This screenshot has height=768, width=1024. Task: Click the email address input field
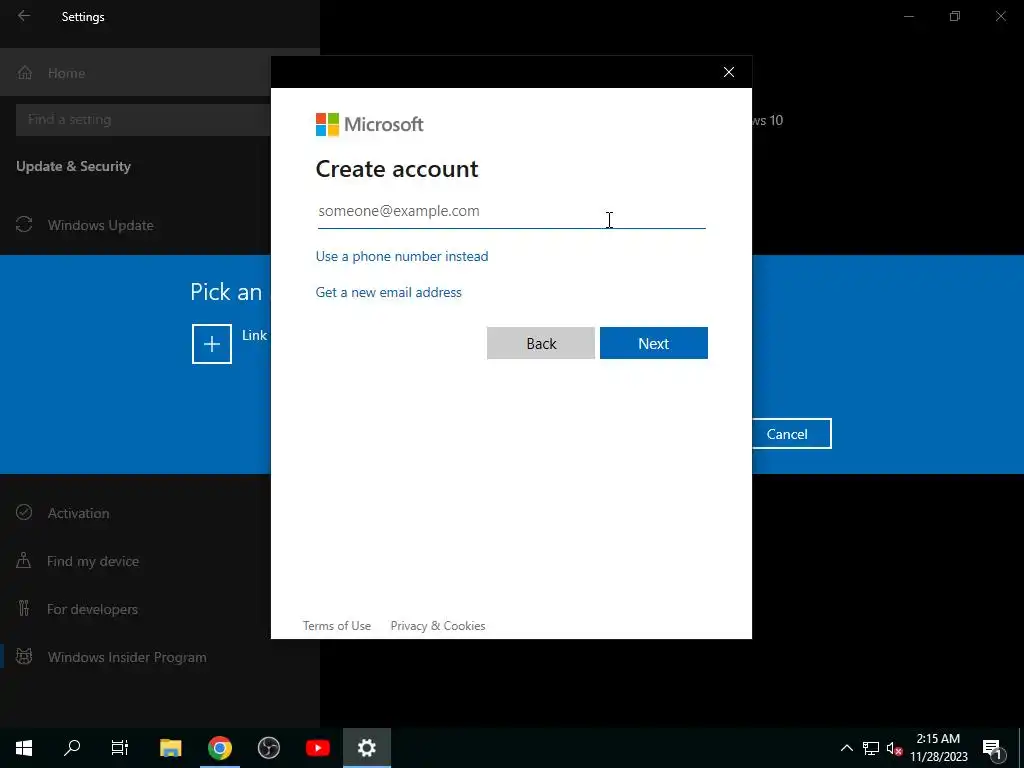[511, 212]
